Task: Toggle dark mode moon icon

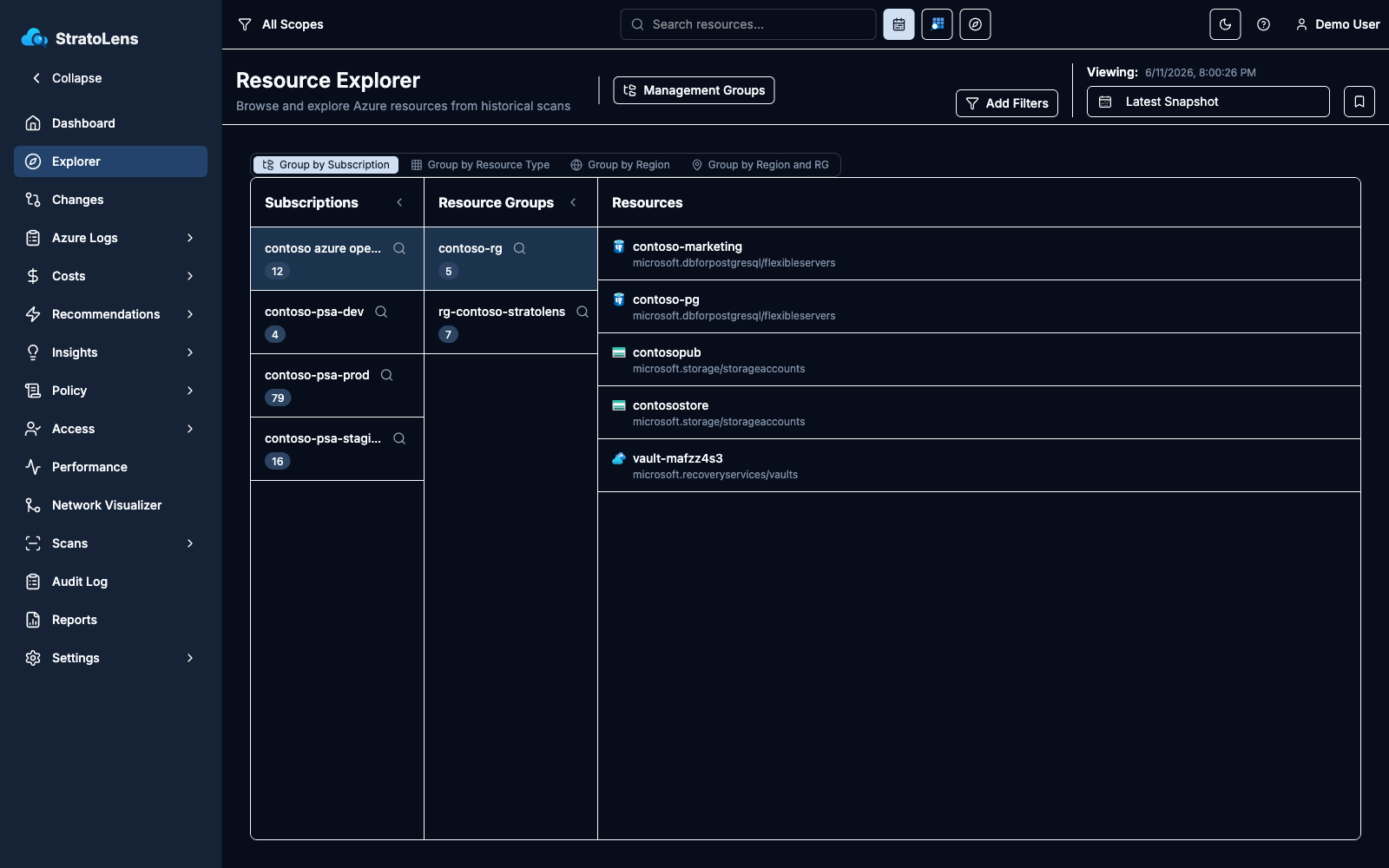Action: pyautogui.click(x=1225, y=24)
